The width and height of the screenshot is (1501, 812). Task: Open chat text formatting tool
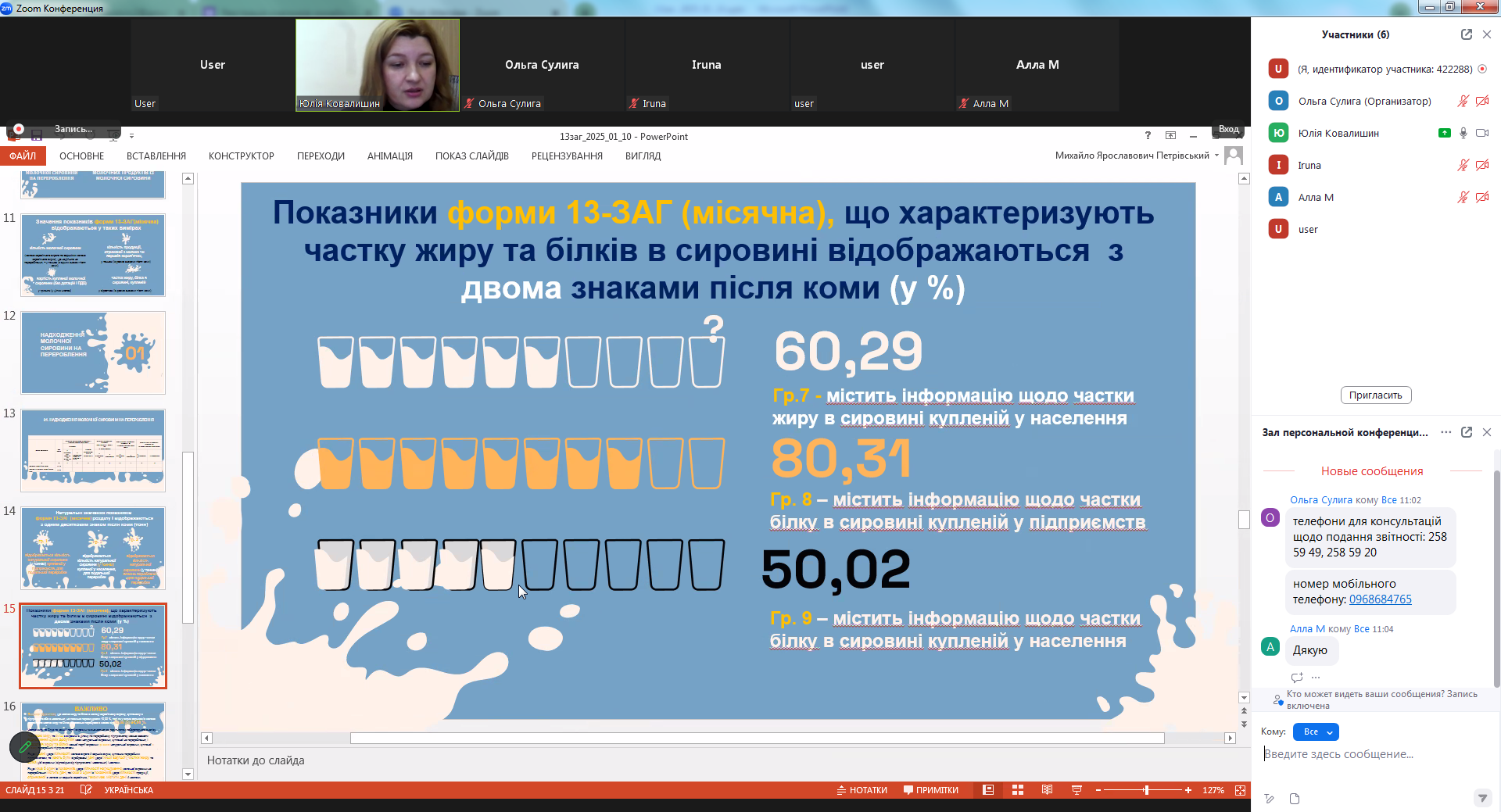click(x=1270, y=799)
